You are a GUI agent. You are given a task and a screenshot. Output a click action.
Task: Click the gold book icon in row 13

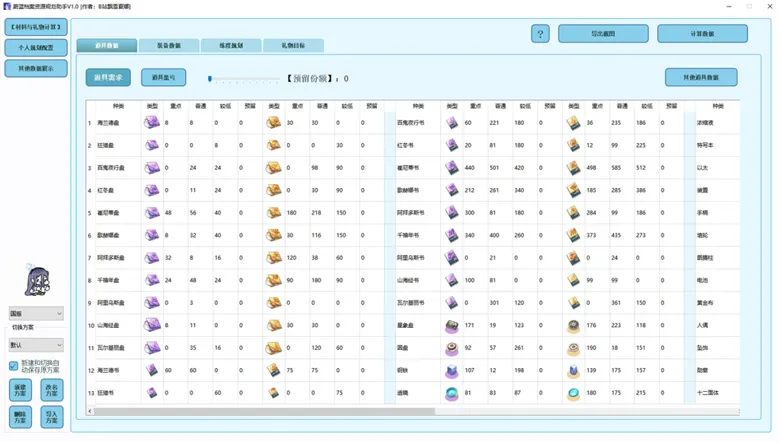(274, 393)
